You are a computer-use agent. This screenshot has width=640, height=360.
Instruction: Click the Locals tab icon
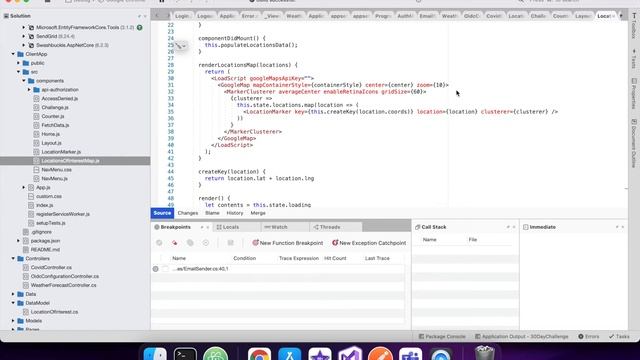(219, 227)
